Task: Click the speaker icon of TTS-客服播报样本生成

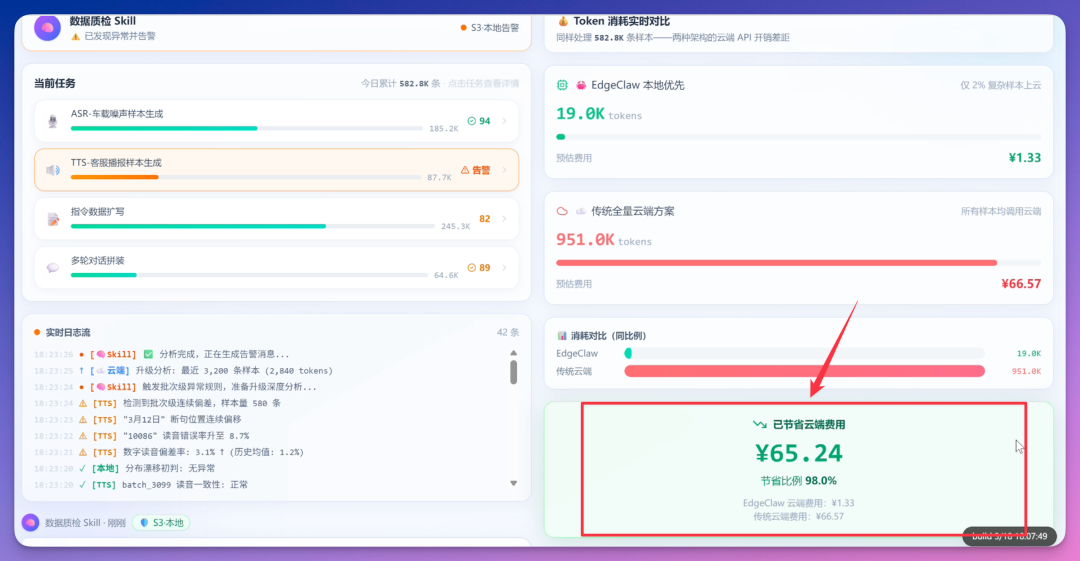Action: pos(53,170)
